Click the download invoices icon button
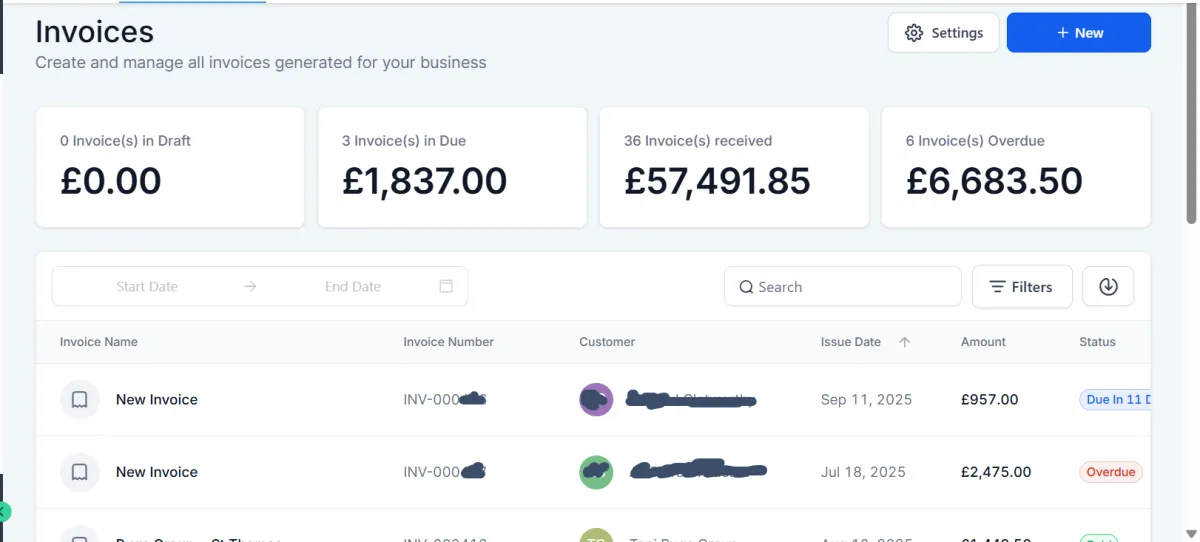The height and width of the screenshot is (542, 1200). 1108,287
